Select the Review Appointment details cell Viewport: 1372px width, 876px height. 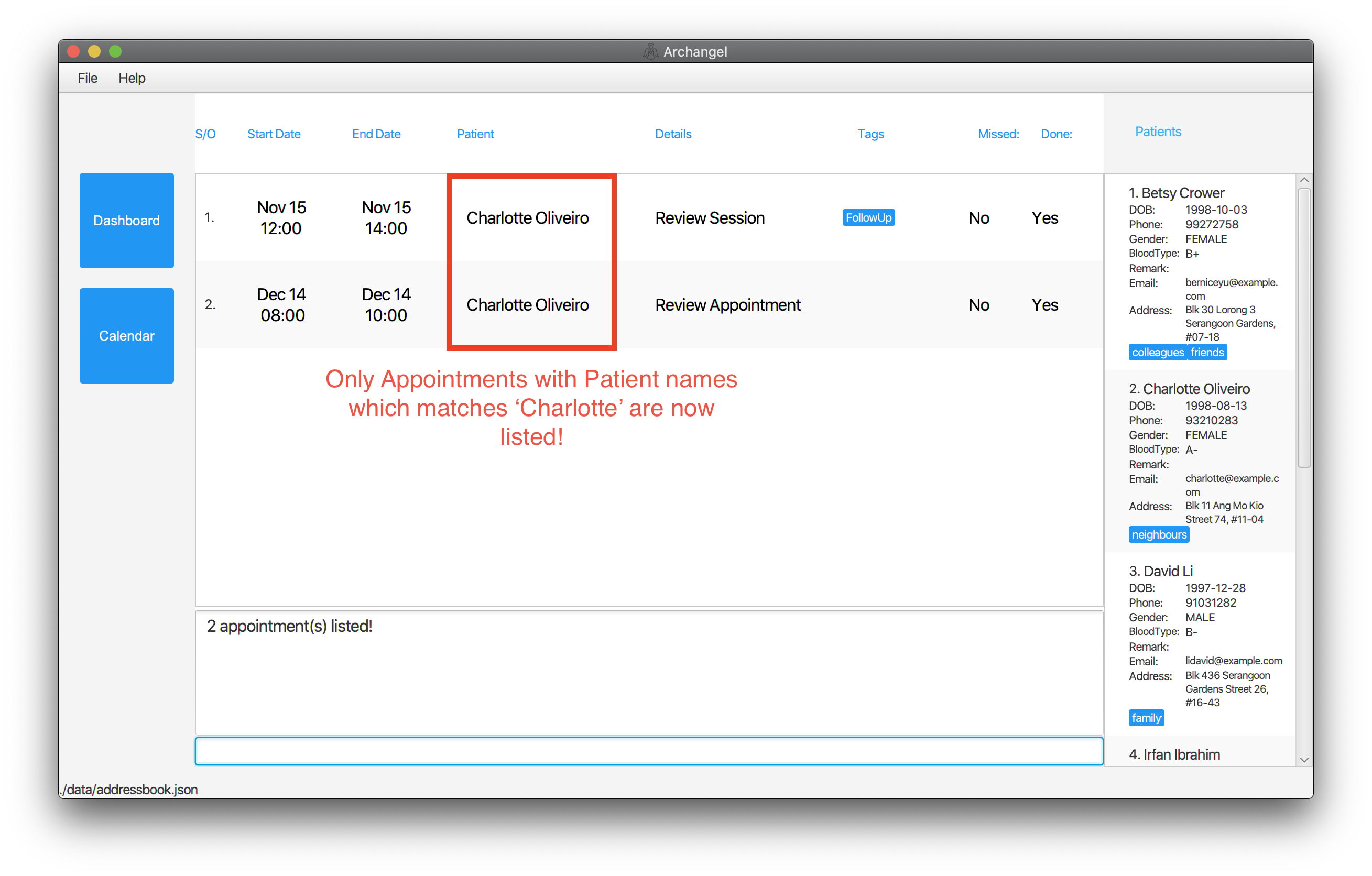[x=727, y=305]
